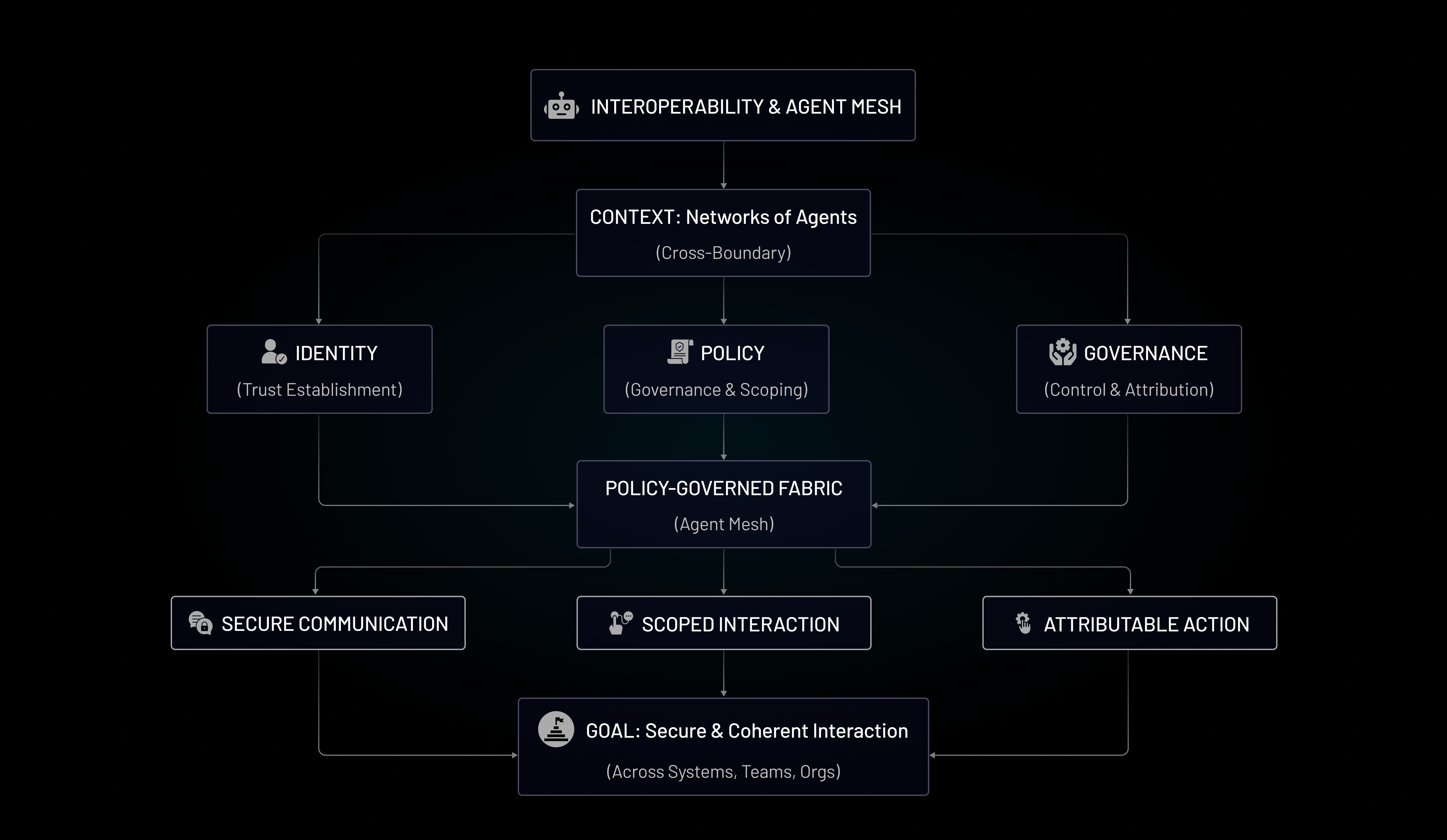
Task: Select the "CONTEXT: Networks of Agents" heading
Action: (x=723, y=217)
